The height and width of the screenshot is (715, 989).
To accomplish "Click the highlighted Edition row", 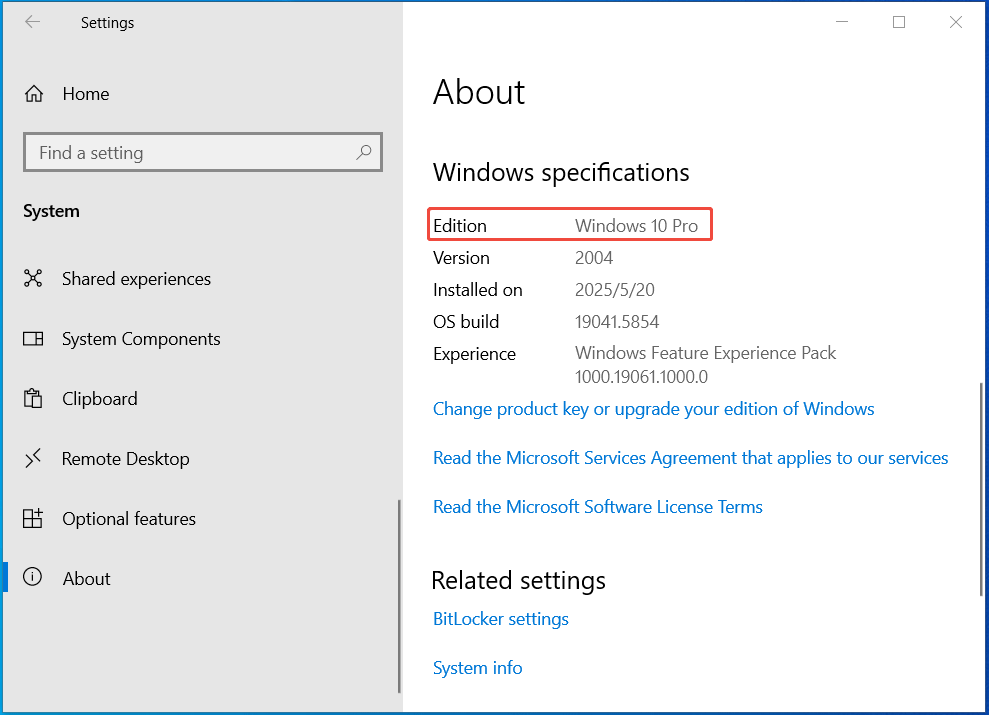I will point(569,224).
